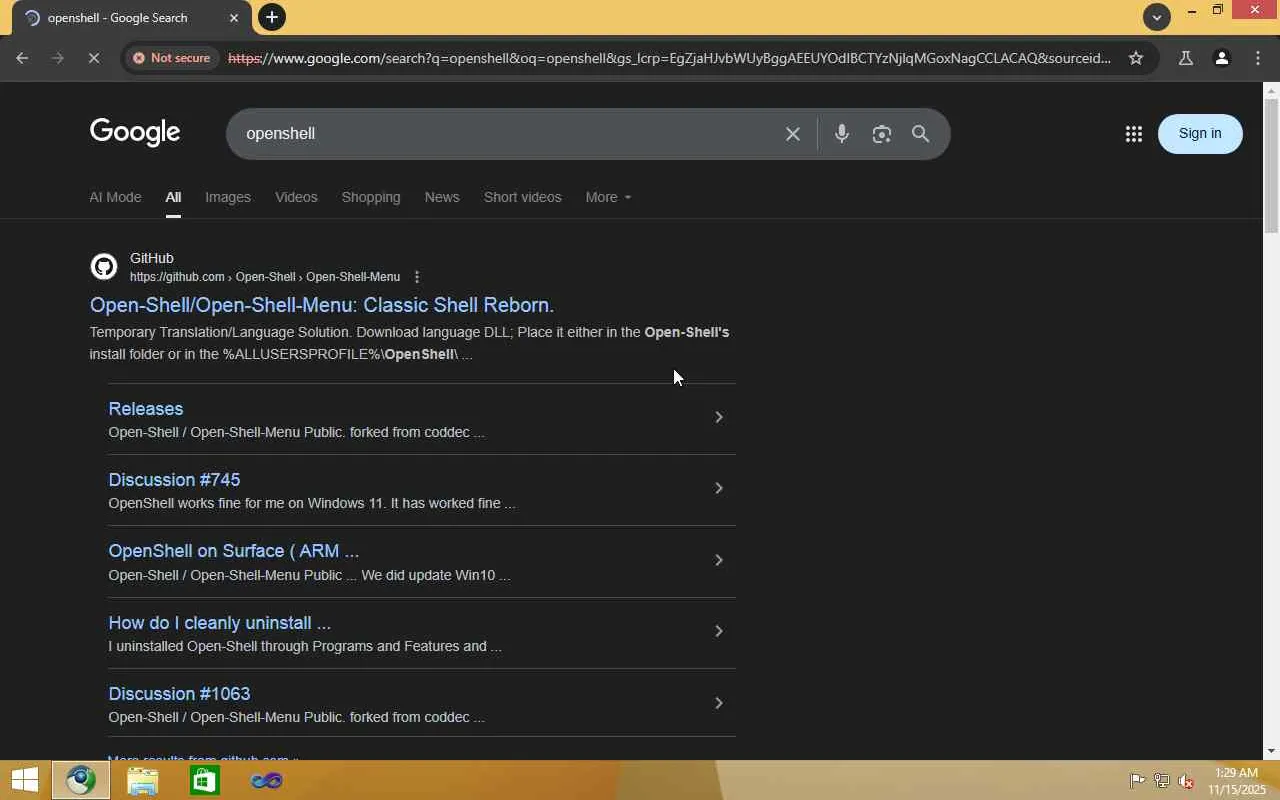Image resolution: width=1280 pixels, height=800 pixels.
Task: Go back to the previous page
Action: tap(22, 58)
